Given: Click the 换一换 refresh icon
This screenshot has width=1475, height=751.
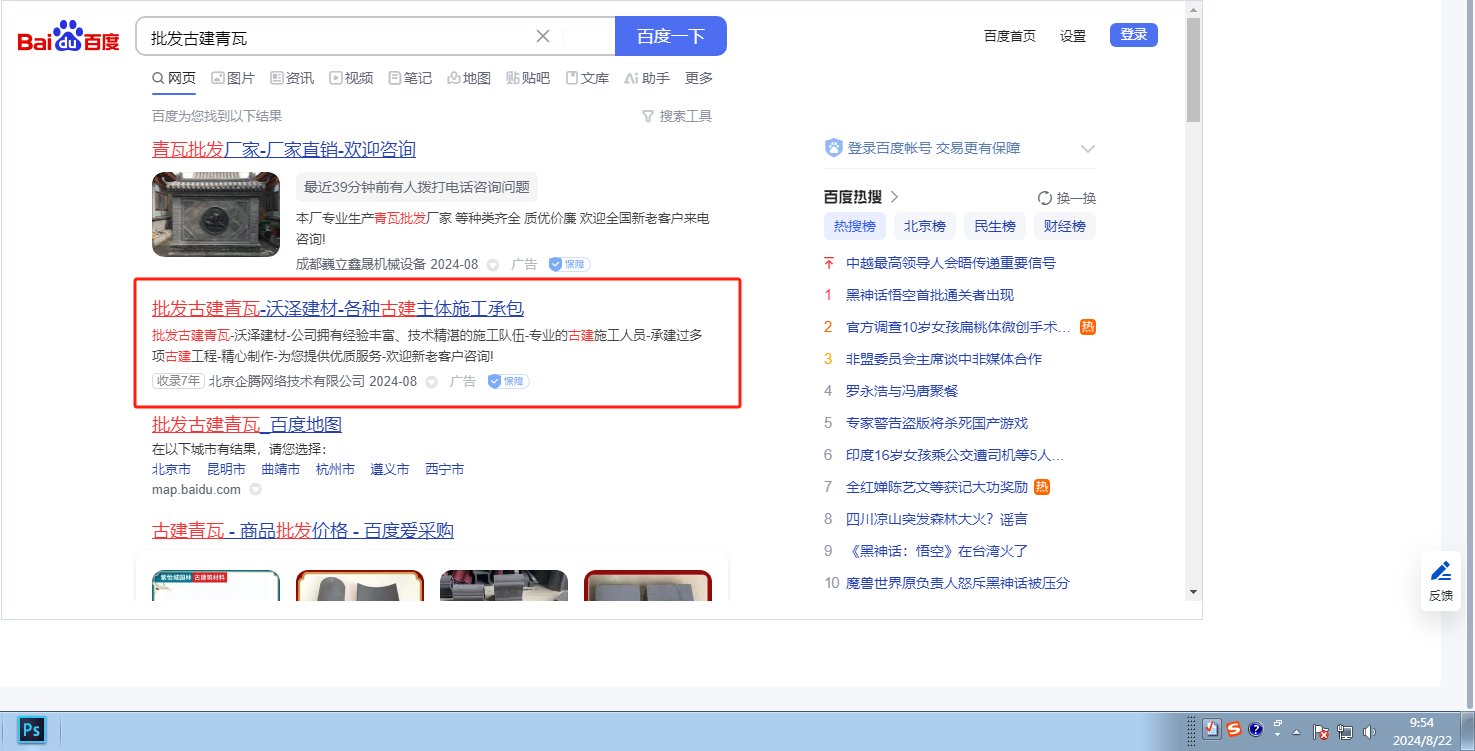Looking at the screenshot, I should coord(1045,198).
